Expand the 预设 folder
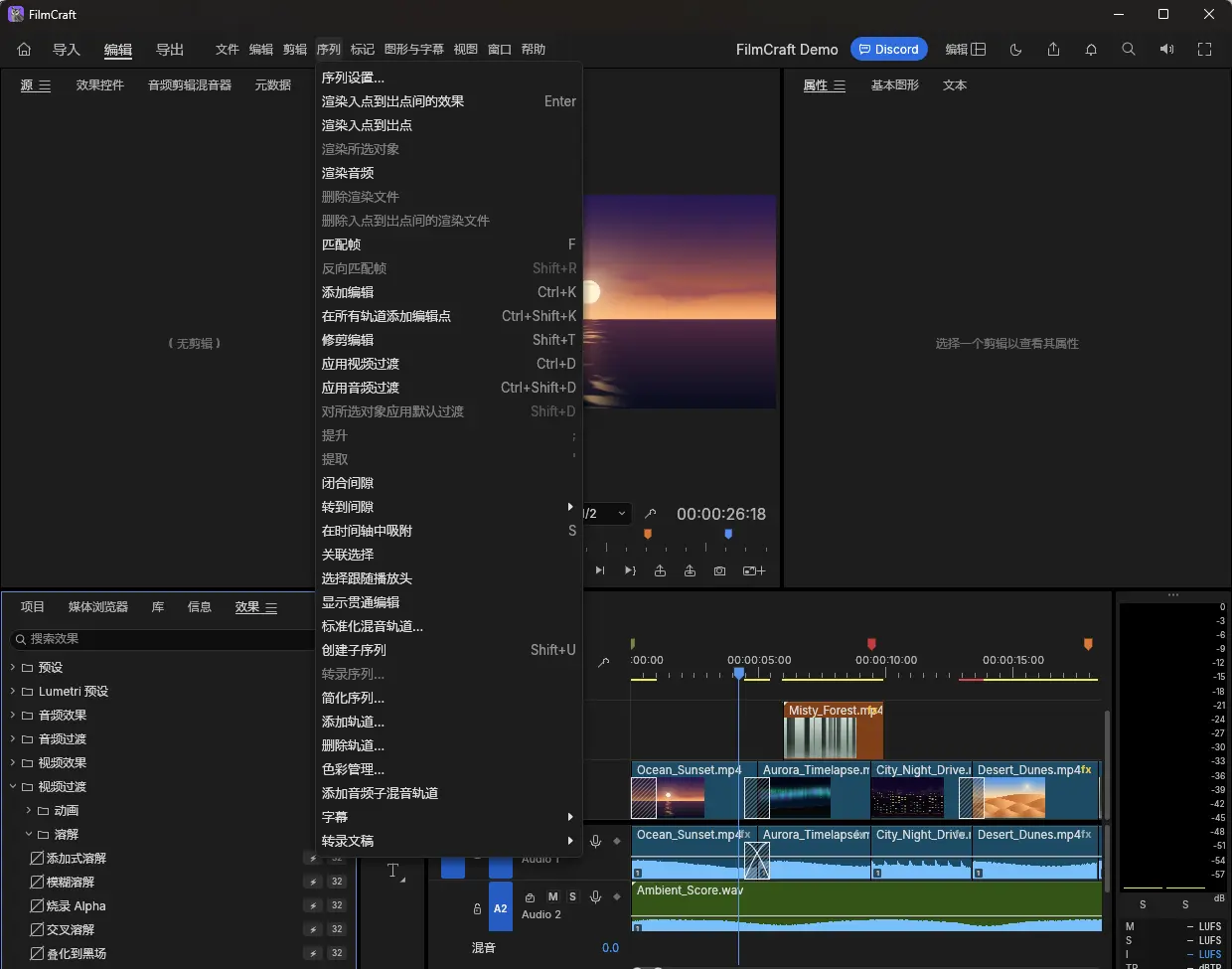Viewport: 1232px width, 969px height. click(13, 667)
